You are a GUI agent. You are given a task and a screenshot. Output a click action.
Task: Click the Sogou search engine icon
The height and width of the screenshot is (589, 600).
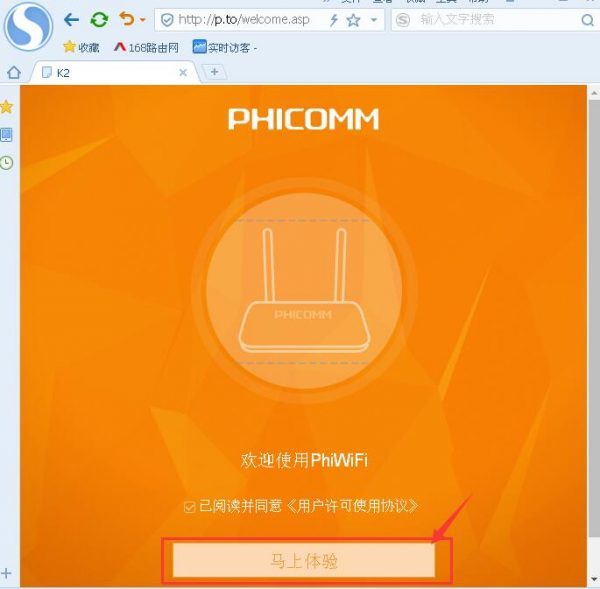[403, 20]
